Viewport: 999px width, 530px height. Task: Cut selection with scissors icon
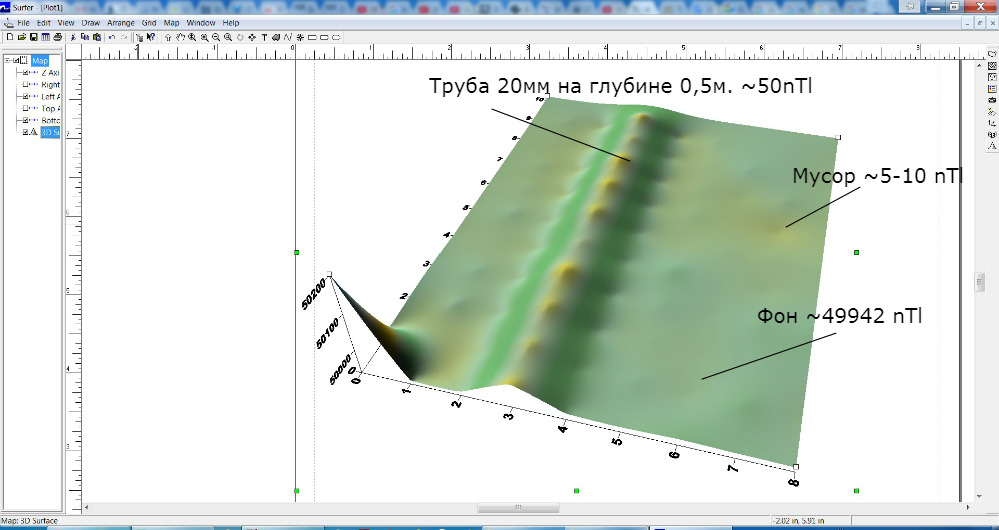pos(73,38)
